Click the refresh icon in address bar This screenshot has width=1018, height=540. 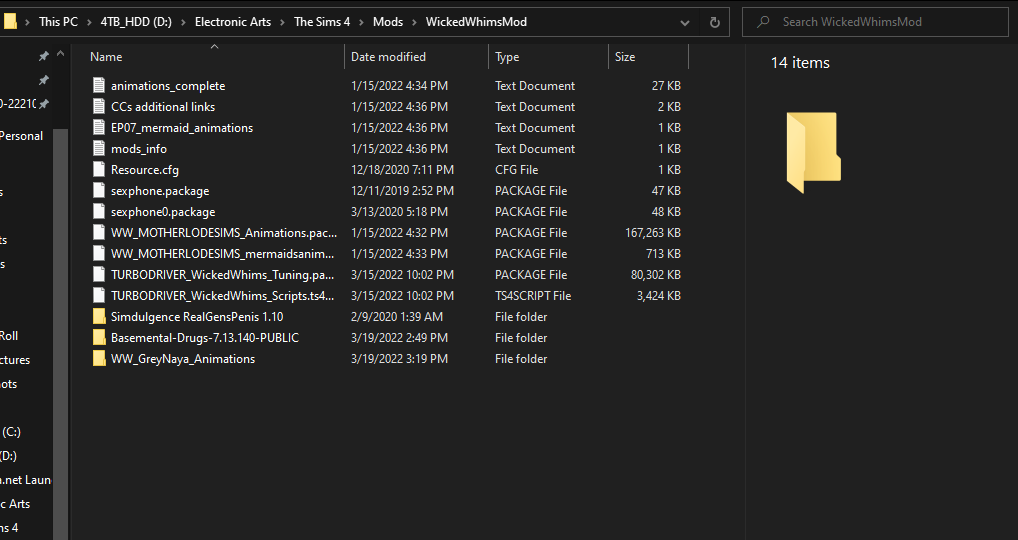(x=714, y=22)
